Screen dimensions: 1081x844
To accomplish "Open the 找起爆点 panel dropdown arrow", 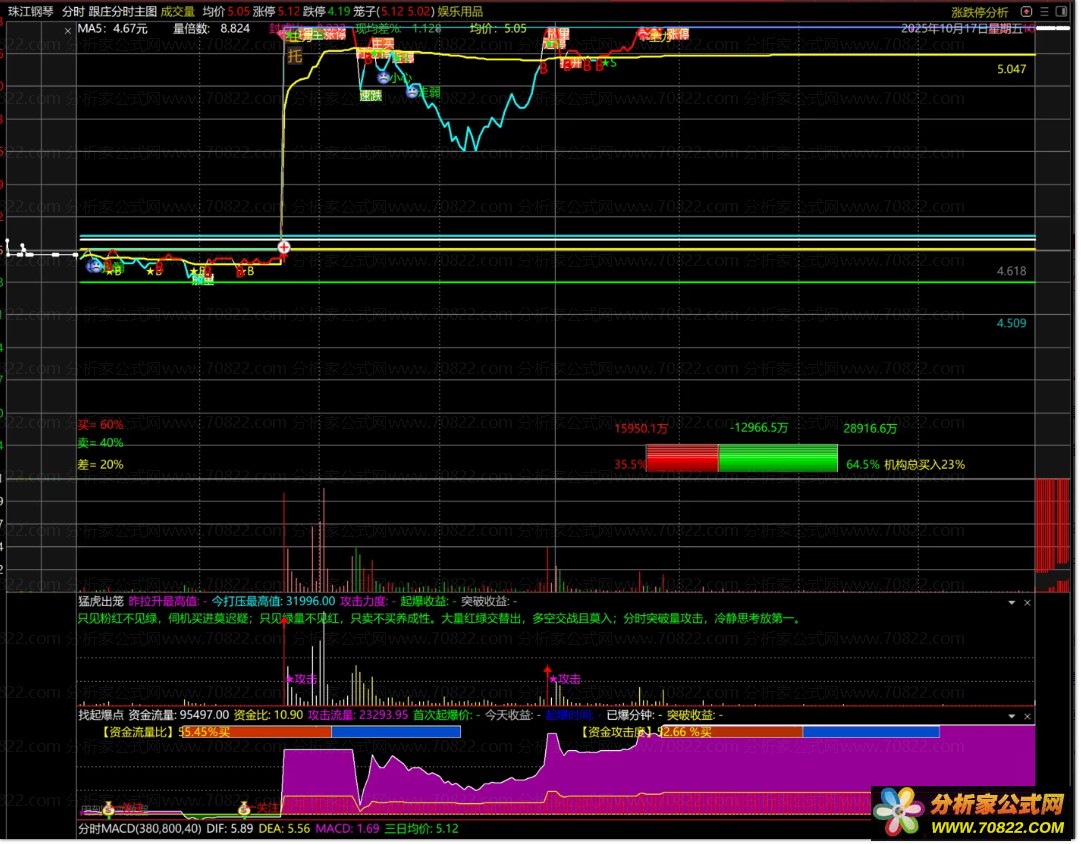I will pyautogui.click(x=1011, y=717).
